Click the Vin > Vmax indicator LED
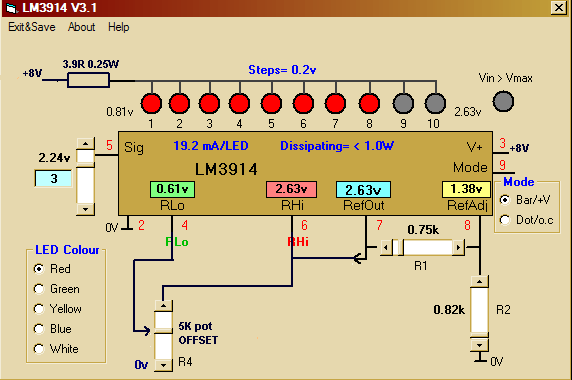The image size is (572, 380). click(503, 101)
